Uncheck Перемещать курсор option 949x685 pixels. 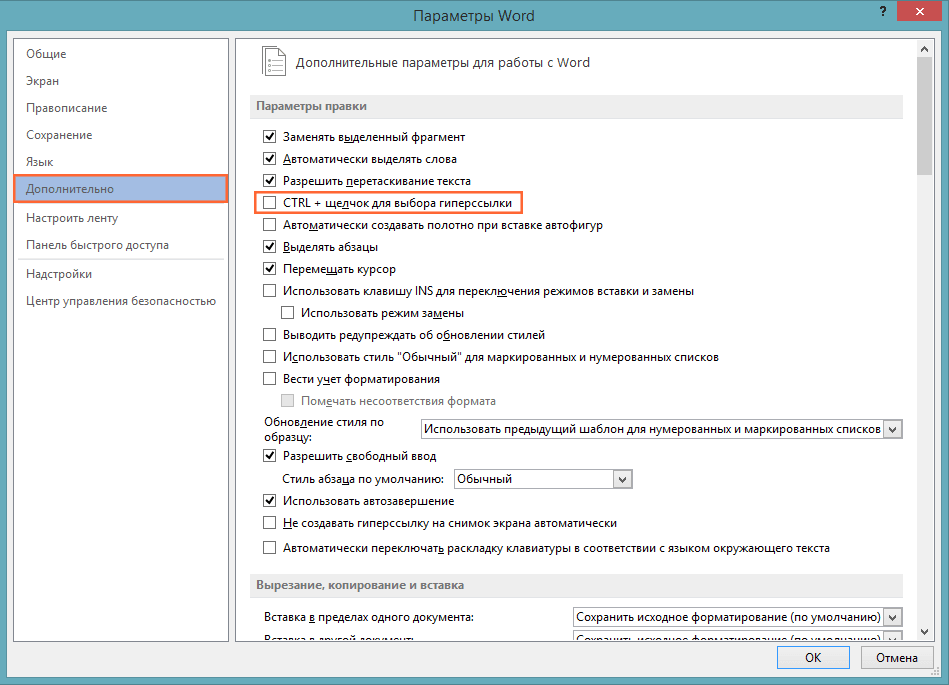pos(269,269)
